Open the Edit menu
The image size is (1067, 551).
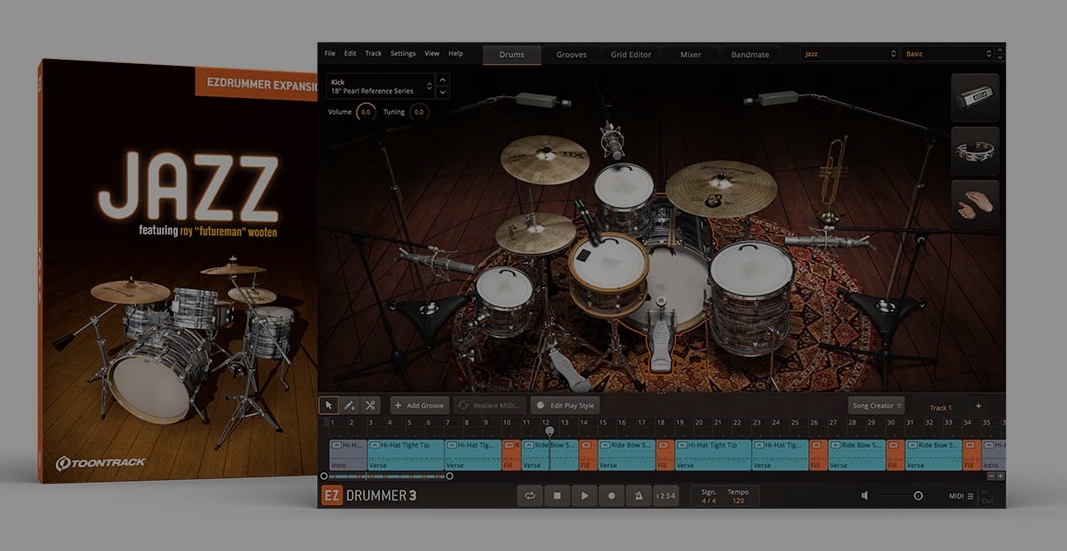[350, 53]
